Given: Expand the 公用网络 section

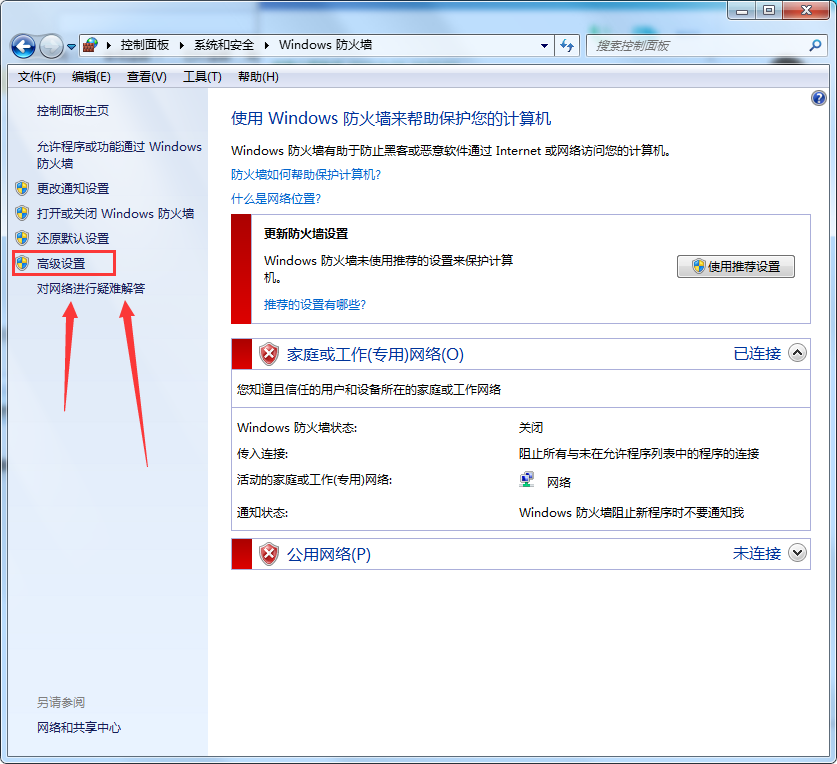Looking at the screenshot, I should [x=797, y=553].
